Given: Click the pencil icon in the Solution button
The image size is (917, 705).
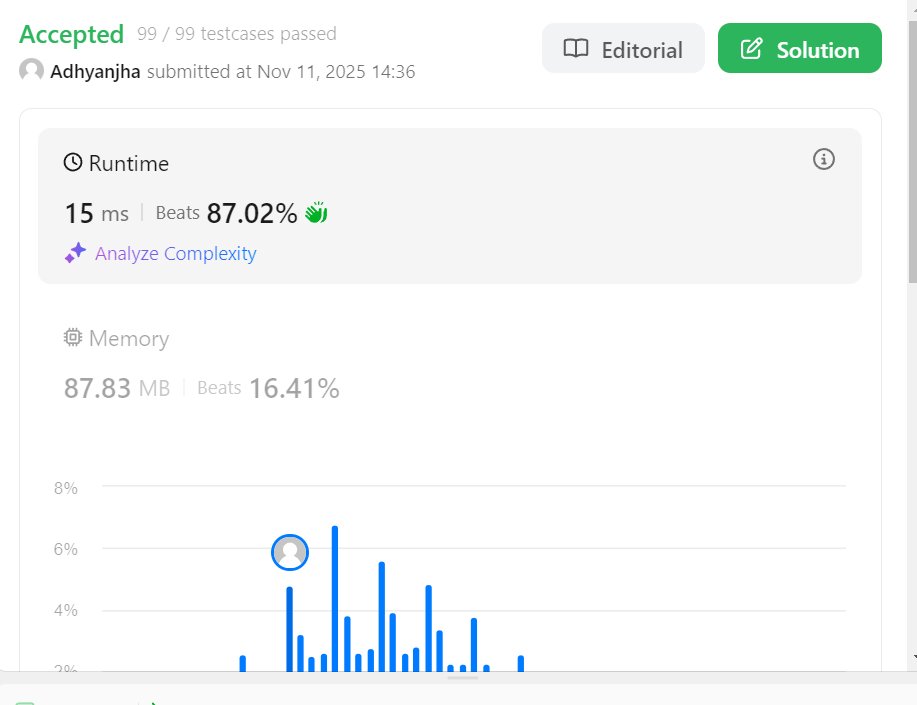Looking at the screenshot, I should tap(751, 49).
